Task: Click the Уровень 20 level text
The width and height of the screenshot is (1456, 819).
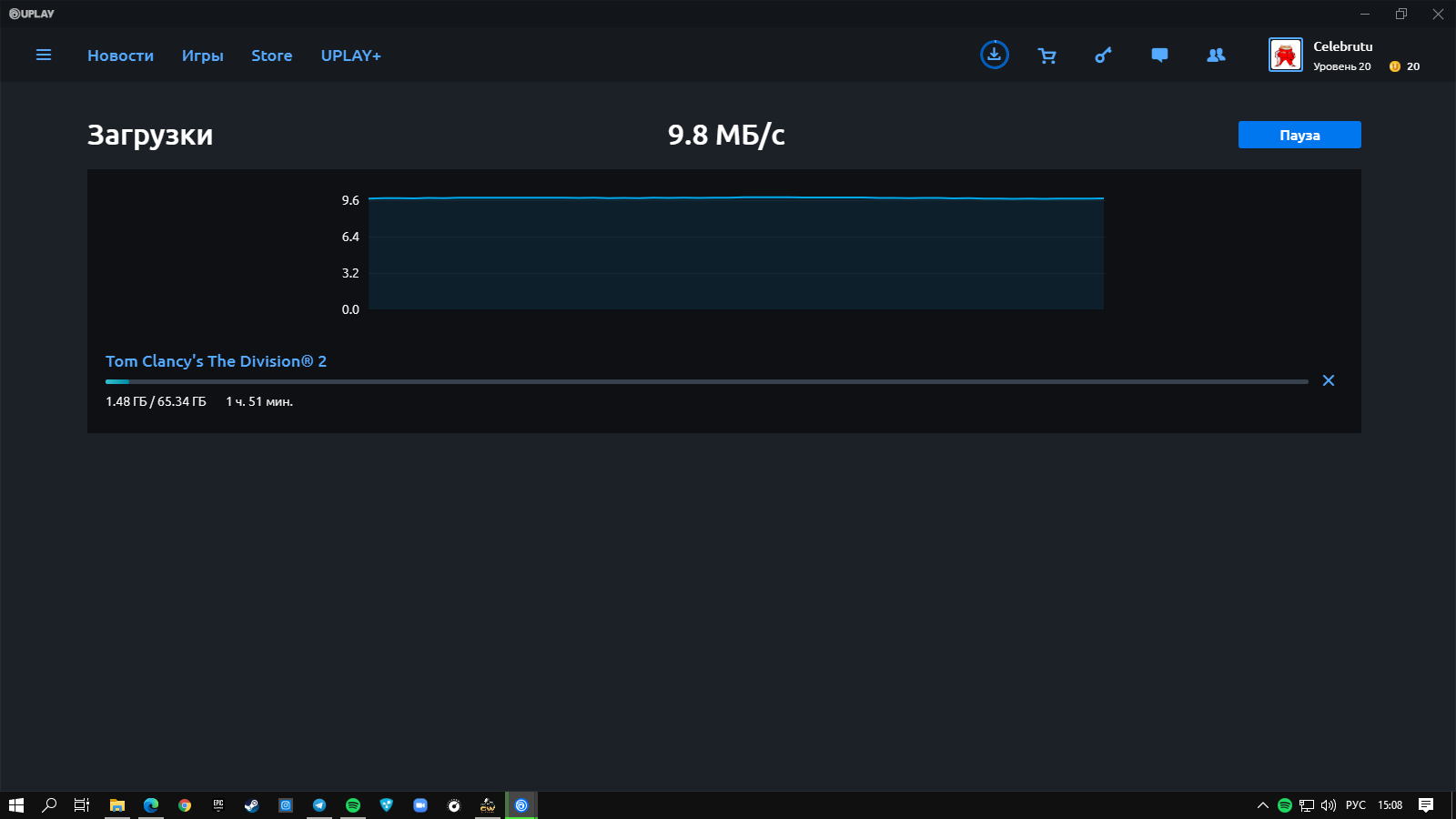Action: pos(1342,66)
